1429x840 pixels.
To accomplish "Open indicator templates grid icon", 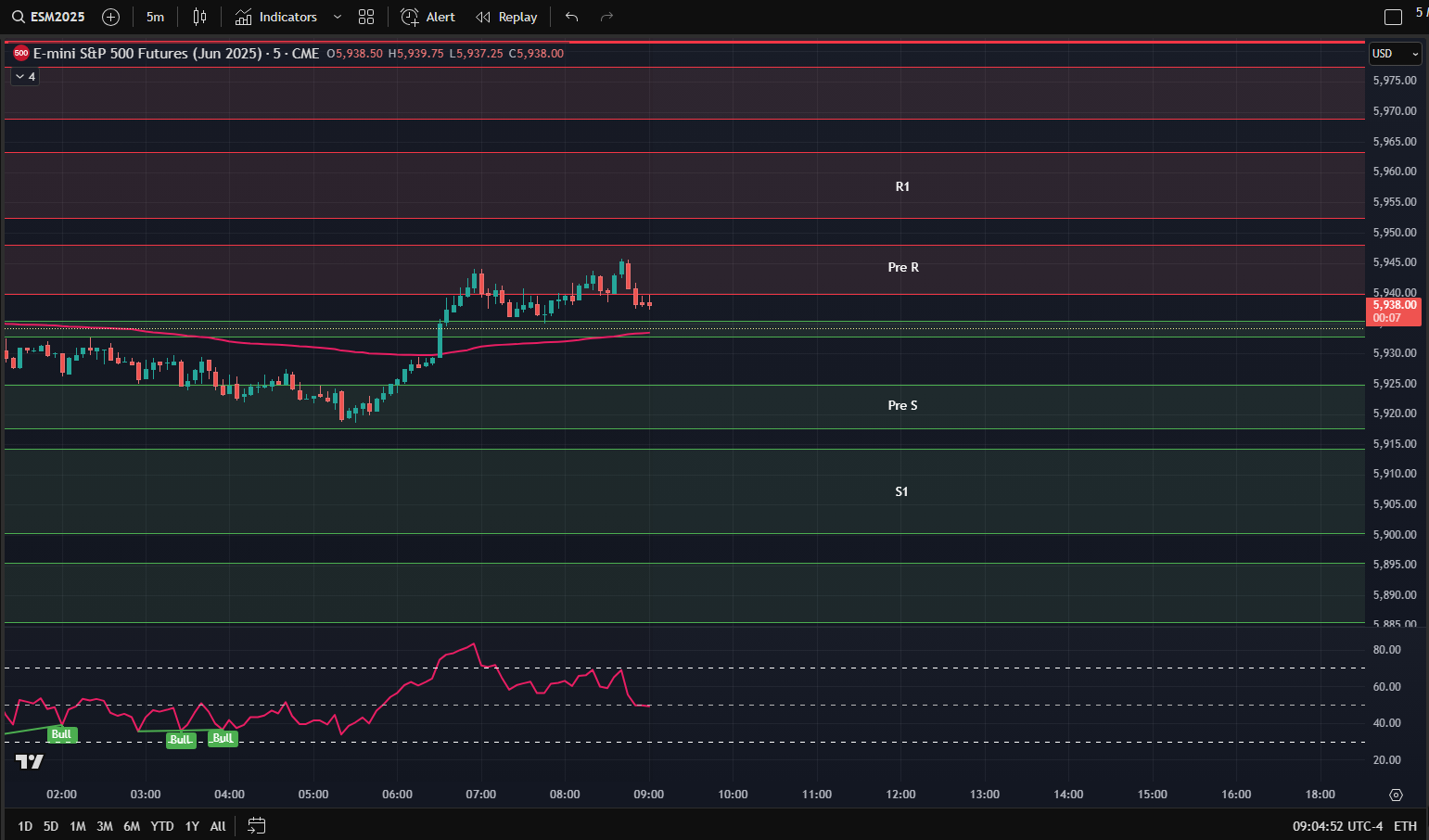I will coord(366,17).
